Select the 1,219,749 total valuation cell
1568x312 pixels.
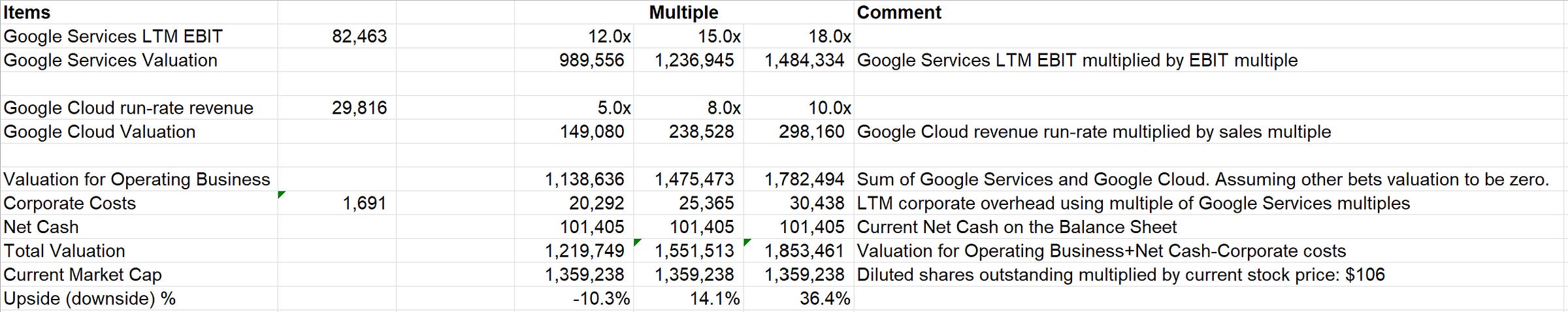click(x=574, y=251)
